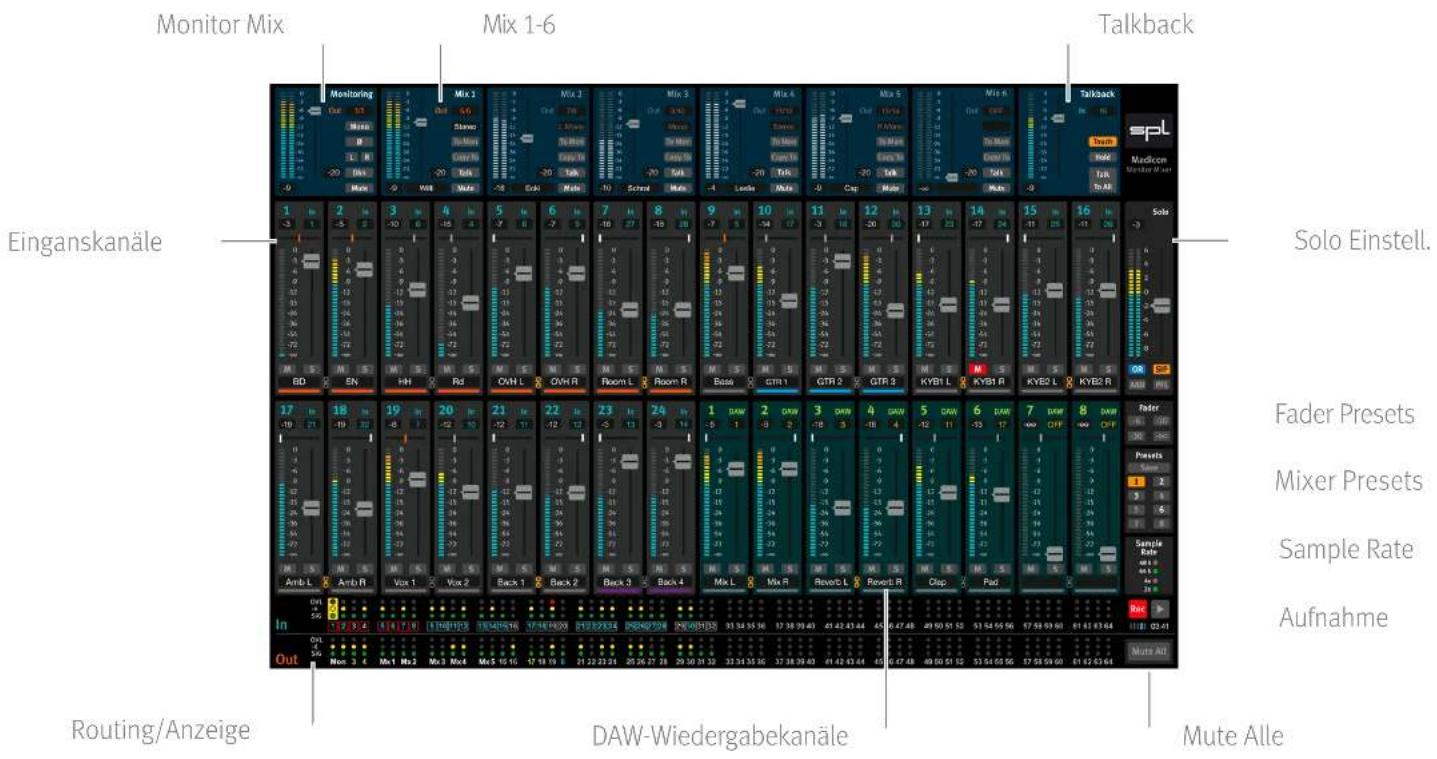Click the Talk button in Mix 1
The image size is (1437, 759).
point(465,172)
